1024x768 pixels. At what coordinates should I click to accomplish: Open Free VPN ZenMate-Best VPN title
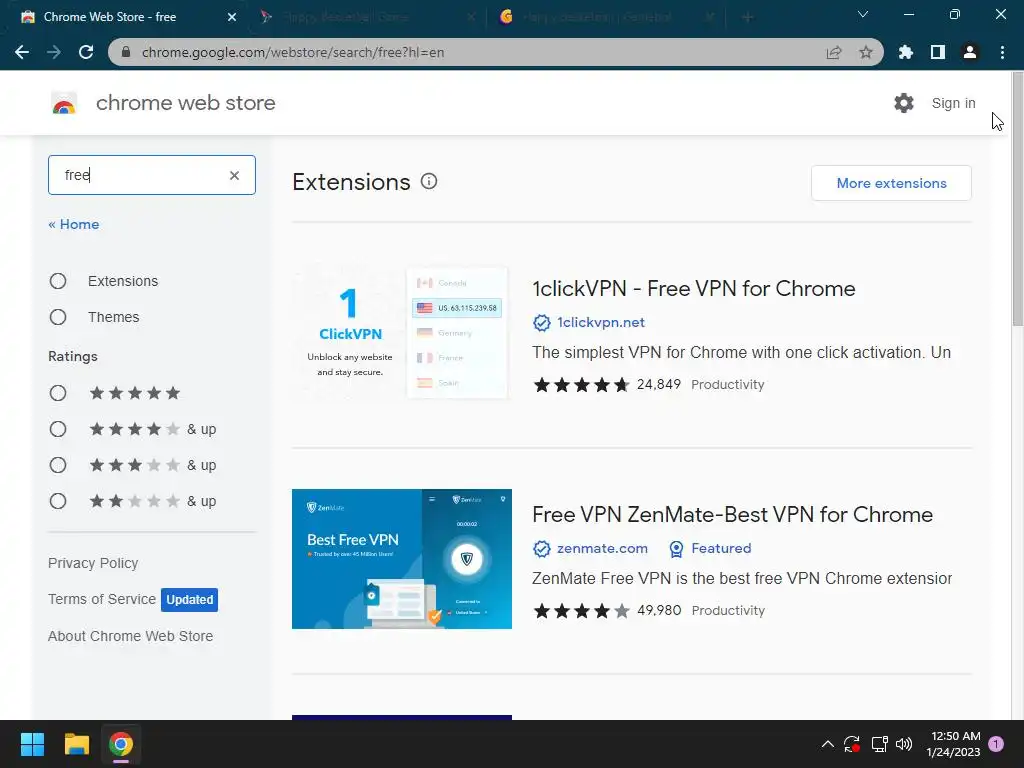(732, 515)
